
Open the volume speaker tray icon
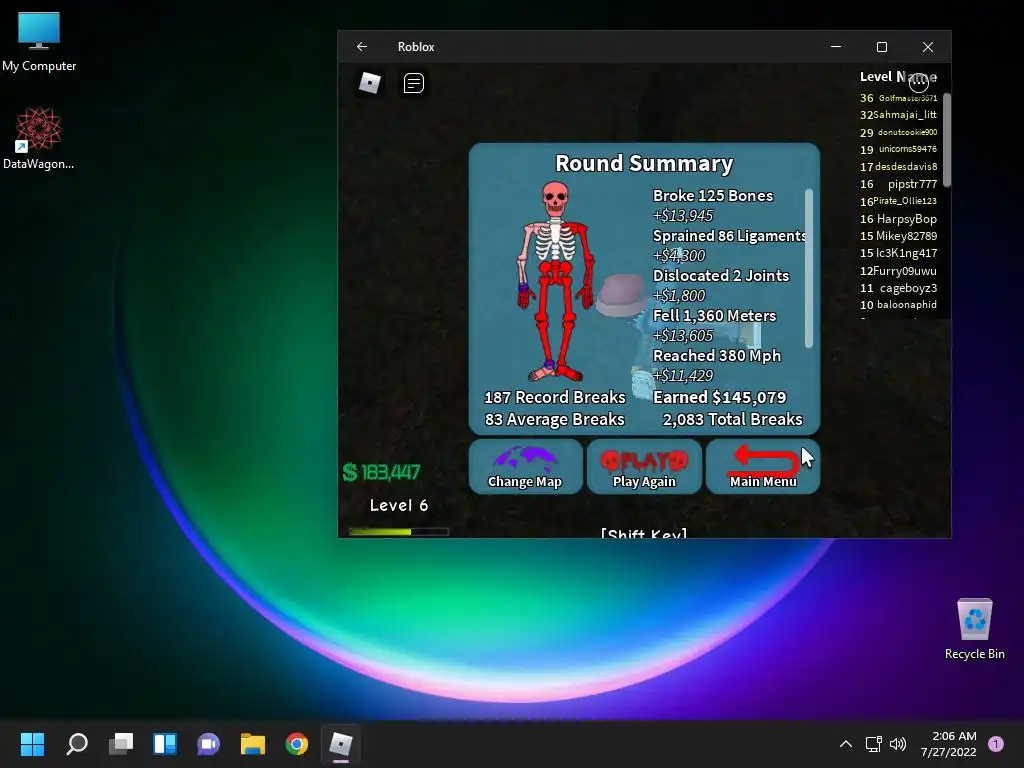coord(898,744)
